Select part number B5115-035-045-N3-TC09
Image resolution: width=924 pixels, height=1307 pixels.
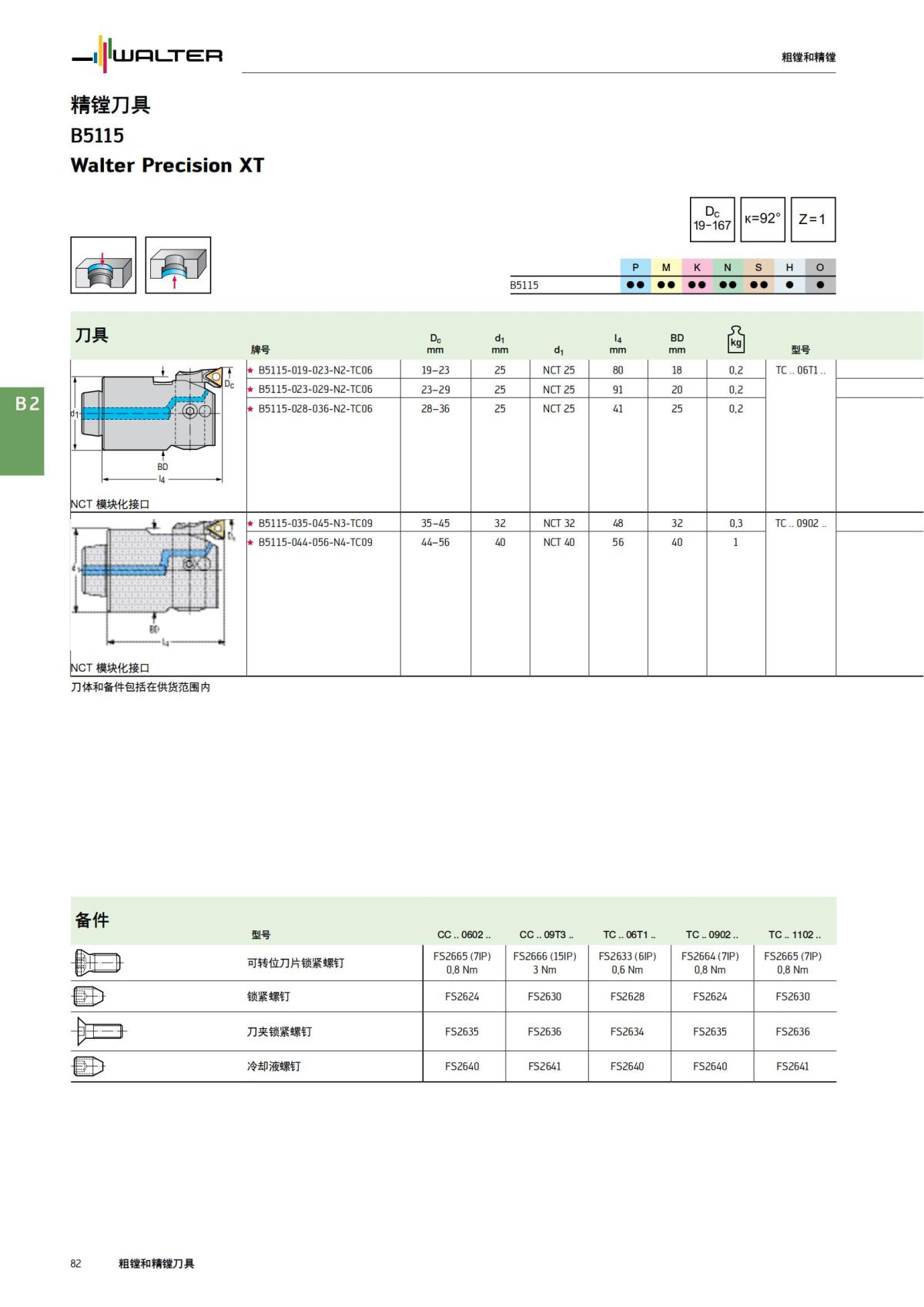click(x=315, y=524)
